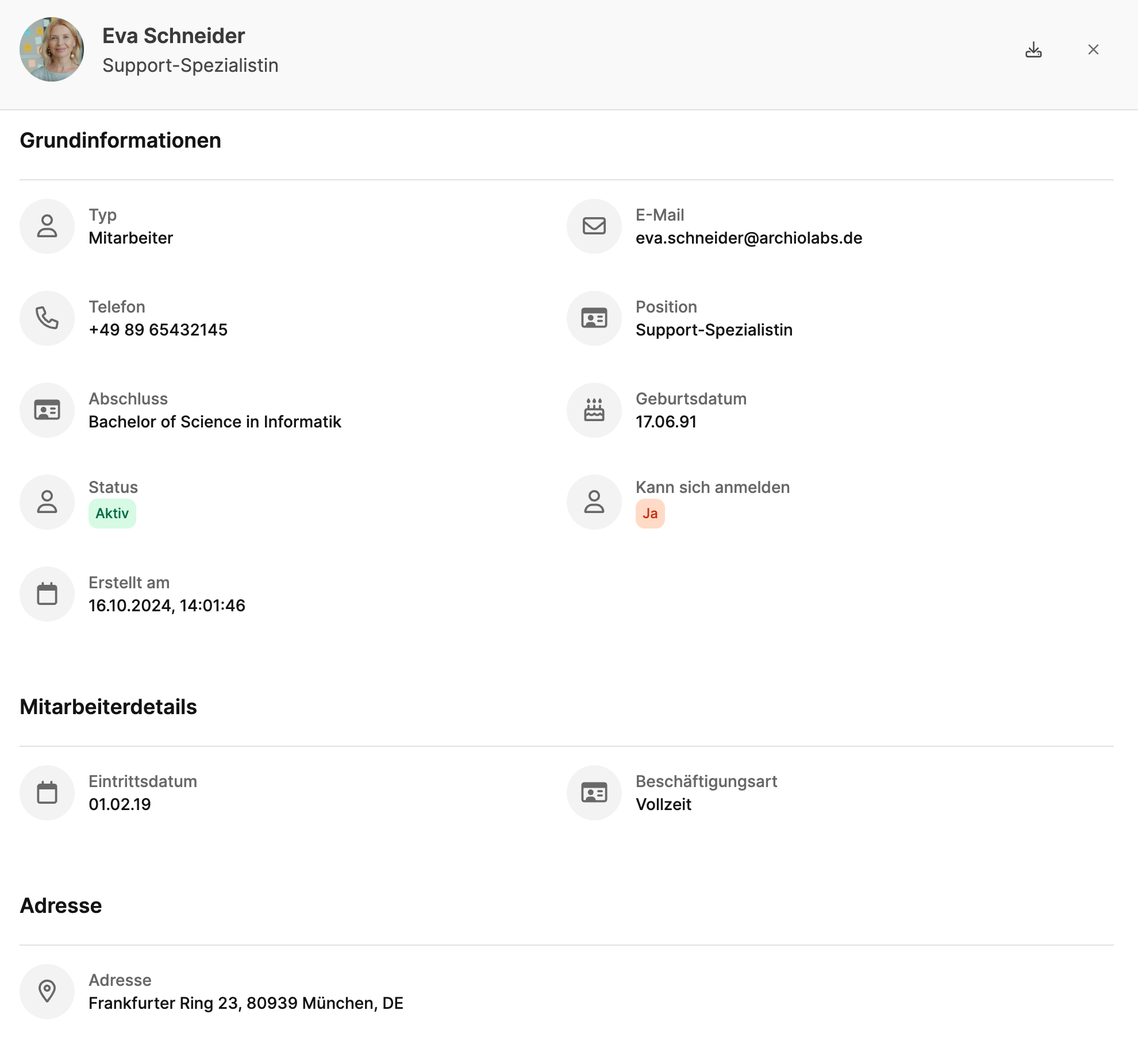
Task: Click the map pin icon beside Adresse
Action: click(47, 991)
